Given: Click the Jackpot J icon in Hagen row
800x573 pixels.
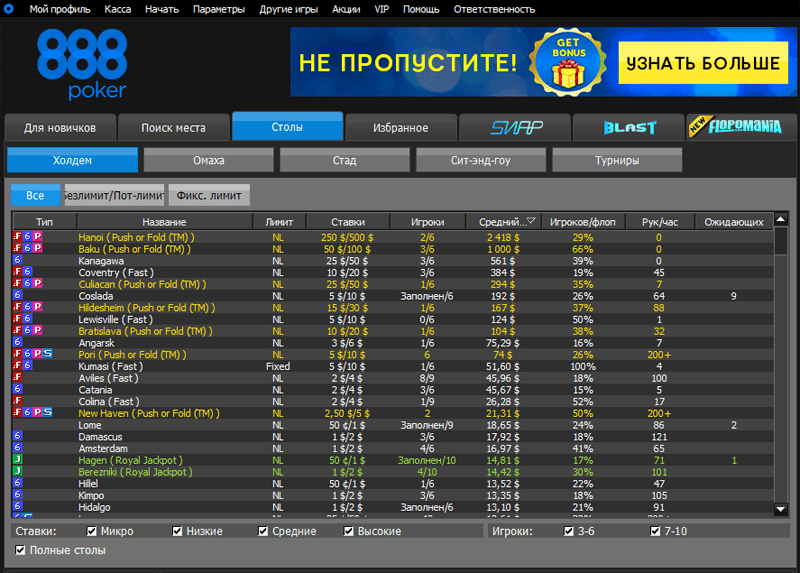Looking at the screenshot, I should coord(17,459).
